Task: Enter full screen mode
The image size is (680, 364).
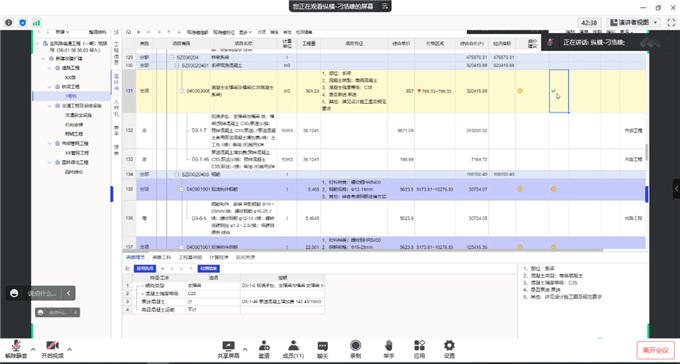Action: 671,22
